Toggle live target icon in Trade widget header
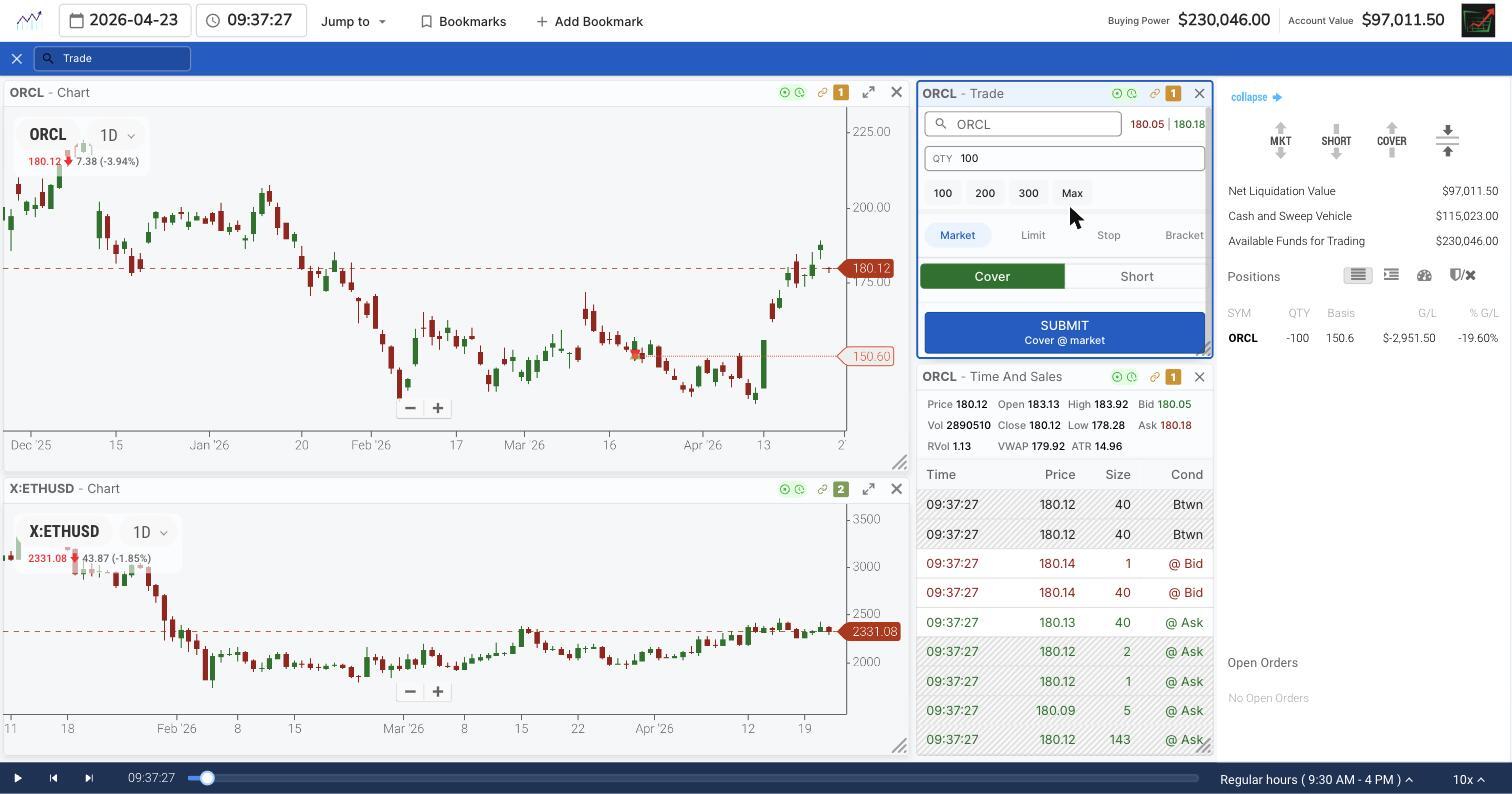The width and height of the screenshot is (1512, 794). tap(1117, 94)
